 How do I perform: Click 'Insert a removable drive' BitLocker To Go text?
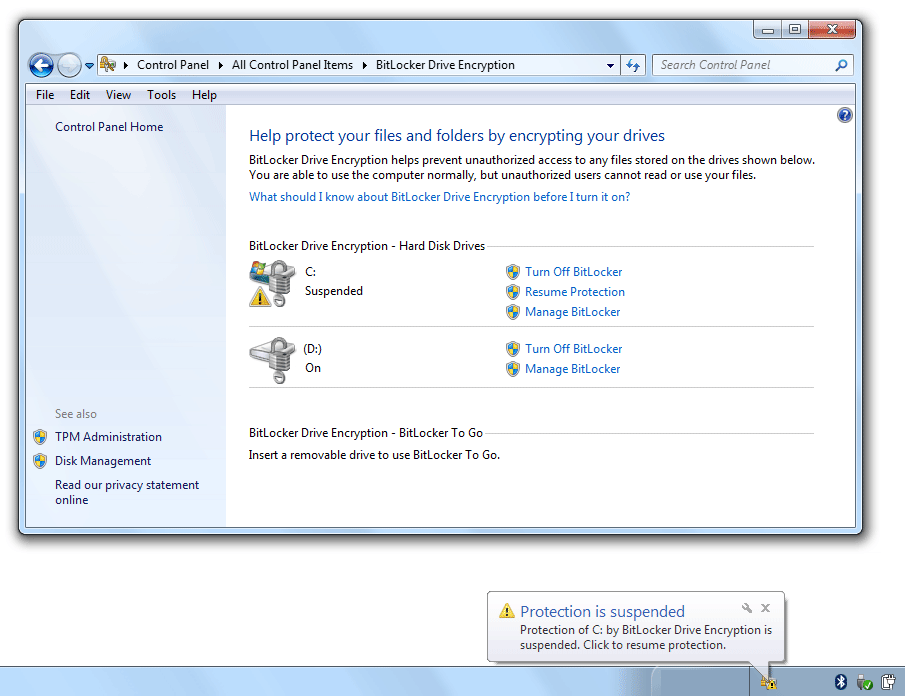374,455
